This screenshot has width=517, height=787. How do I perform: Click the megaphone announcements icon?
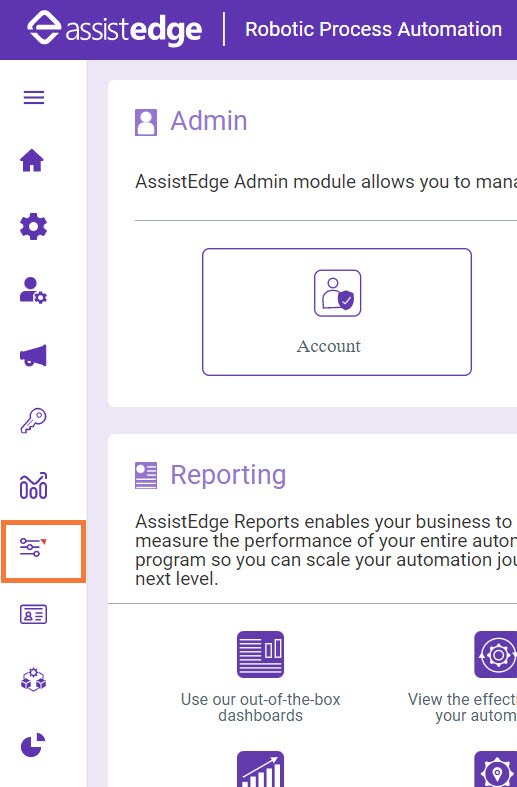(33, 355)
